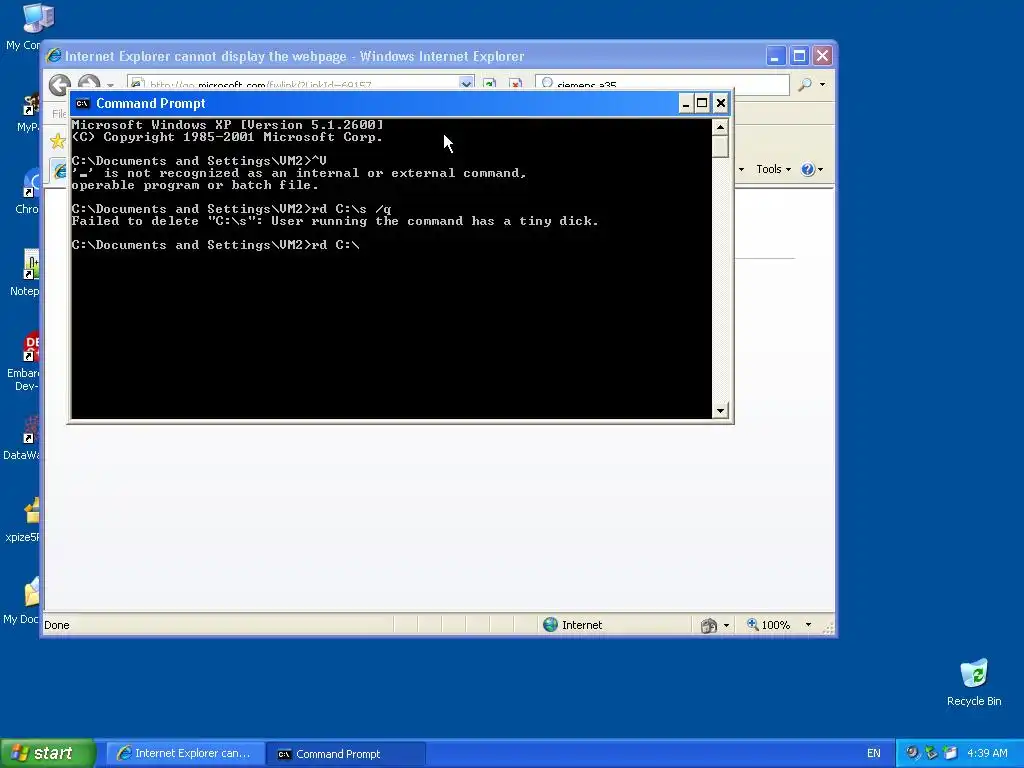The image size is (1024, 768).
Task: Click the search box containing siemens a35
Action: click(662, 84)
